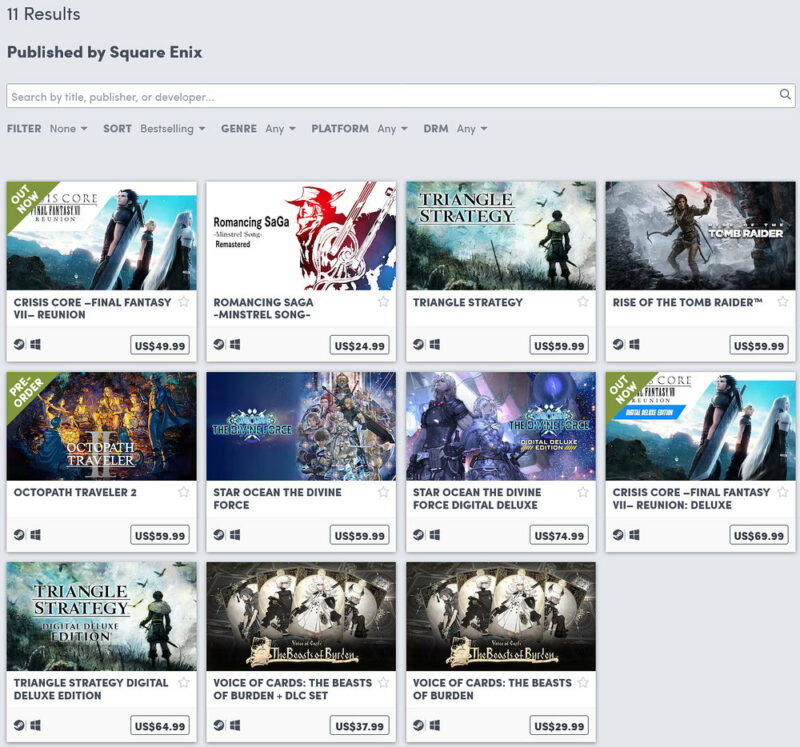Open the Filter None dropdown

click(x=68, y=129)
